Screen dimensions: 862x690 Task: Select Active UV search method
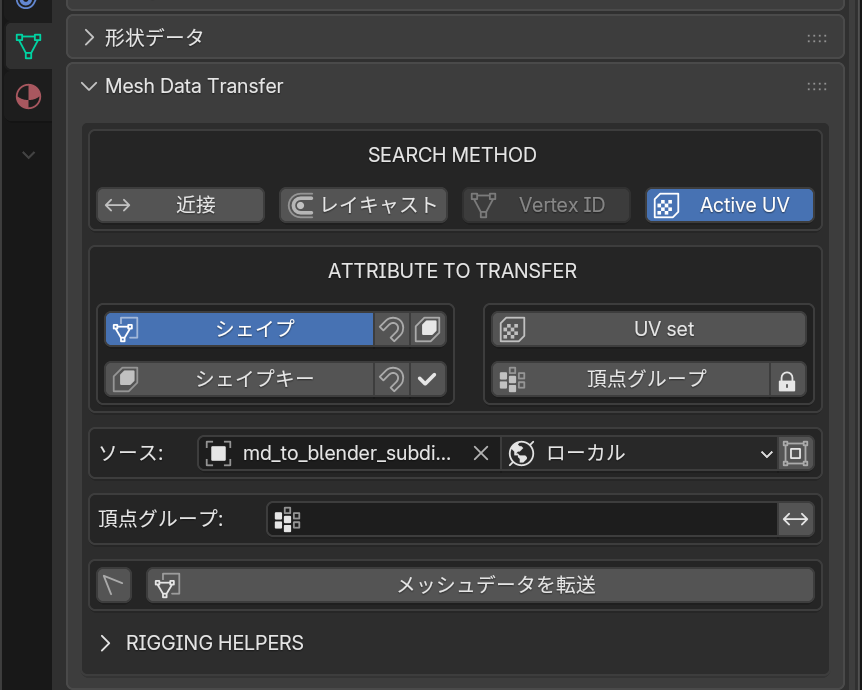[x=729, y=205]
